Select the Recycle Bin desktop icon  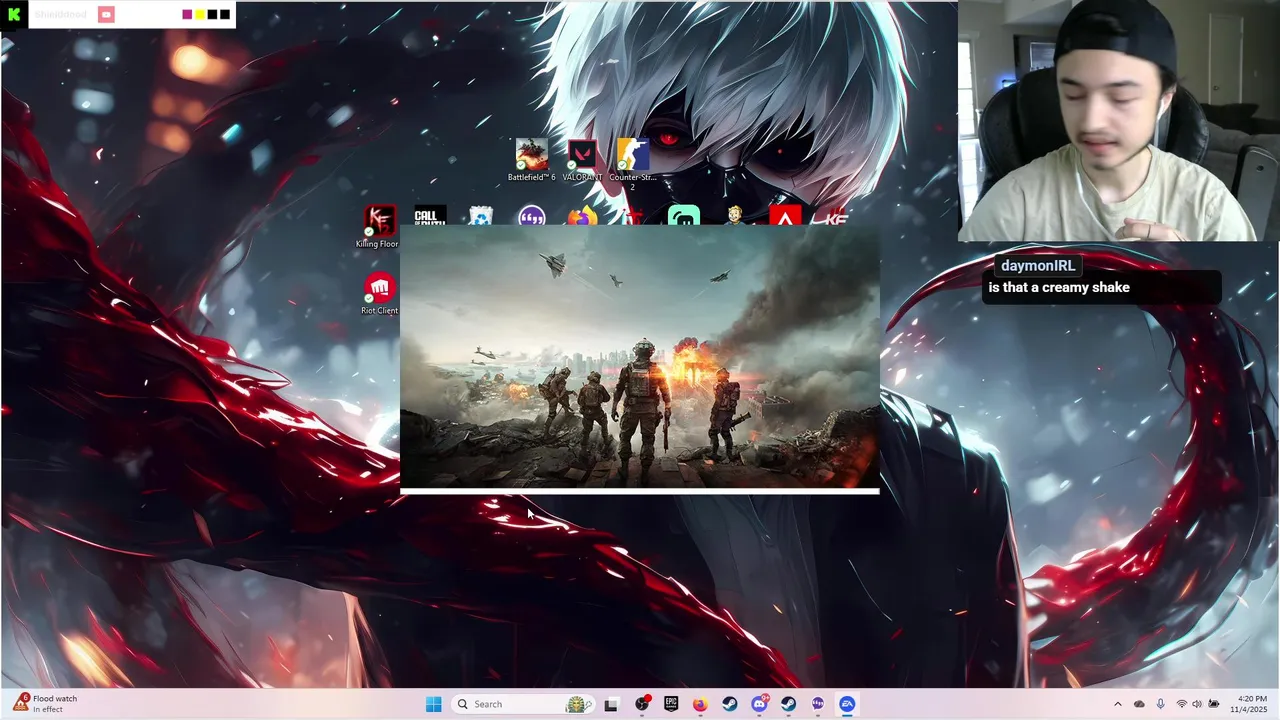(x=481, y=215)
